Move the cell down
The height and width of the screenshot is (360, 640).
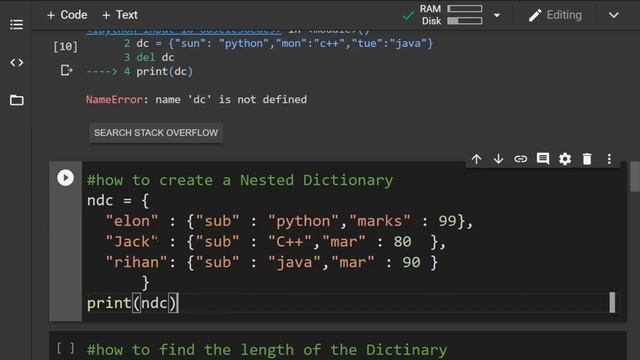click(498, 159)
